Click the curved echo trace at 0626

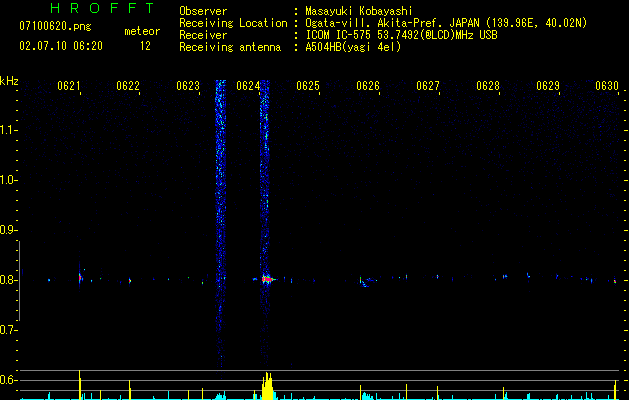(366, 282)
